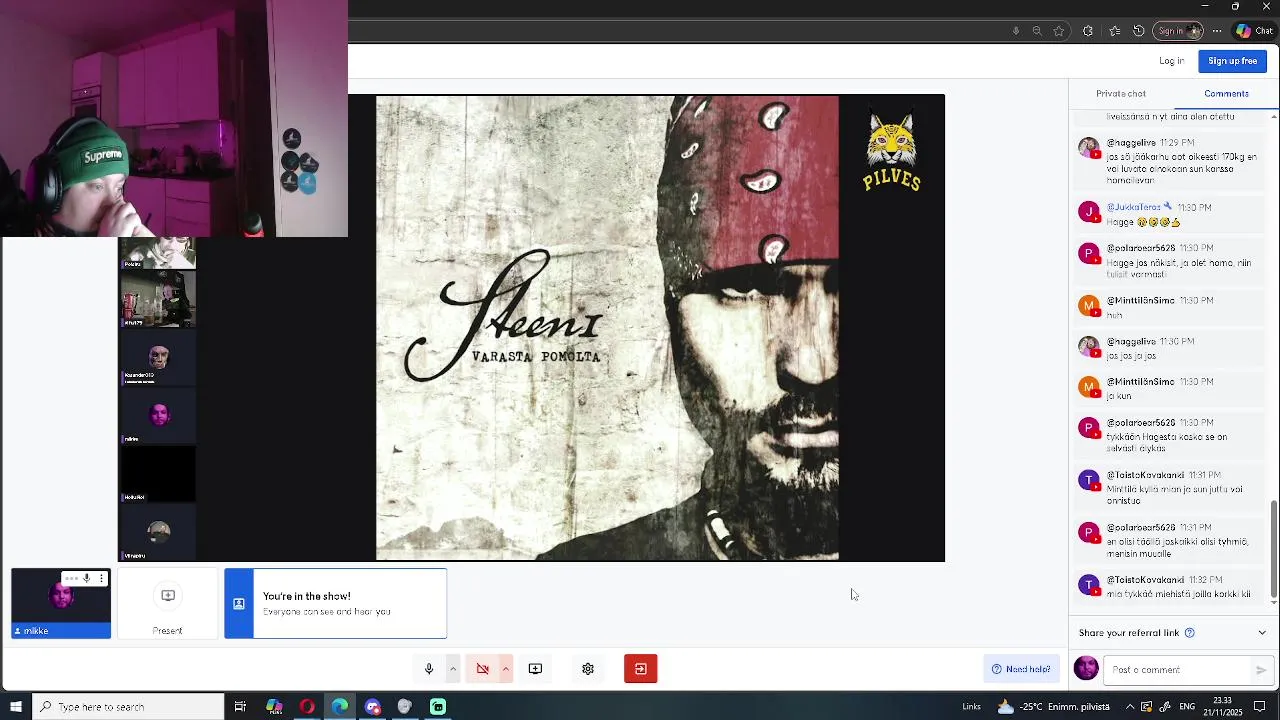Open the browser favorites list icon

1114,31
